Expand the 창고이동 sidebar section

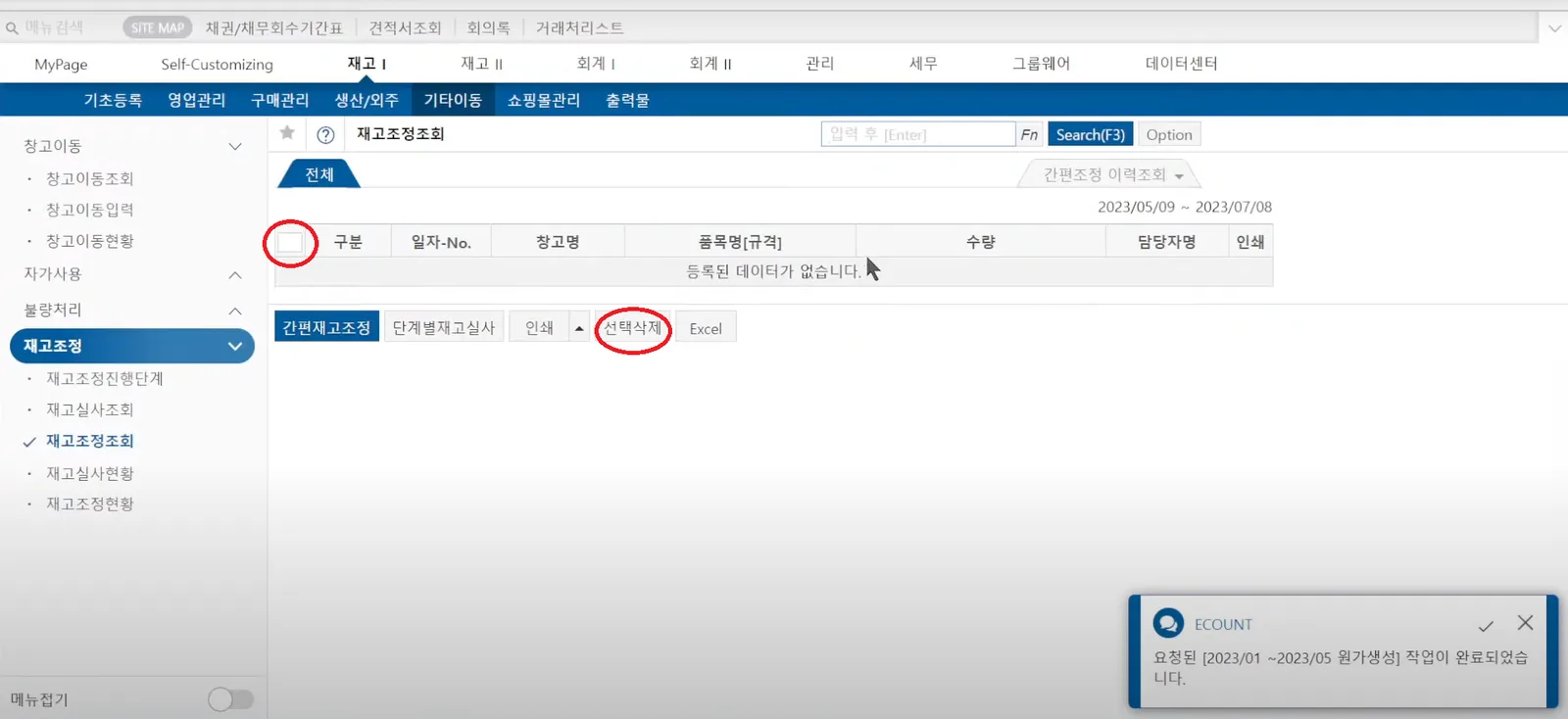(x=235, y=146)
